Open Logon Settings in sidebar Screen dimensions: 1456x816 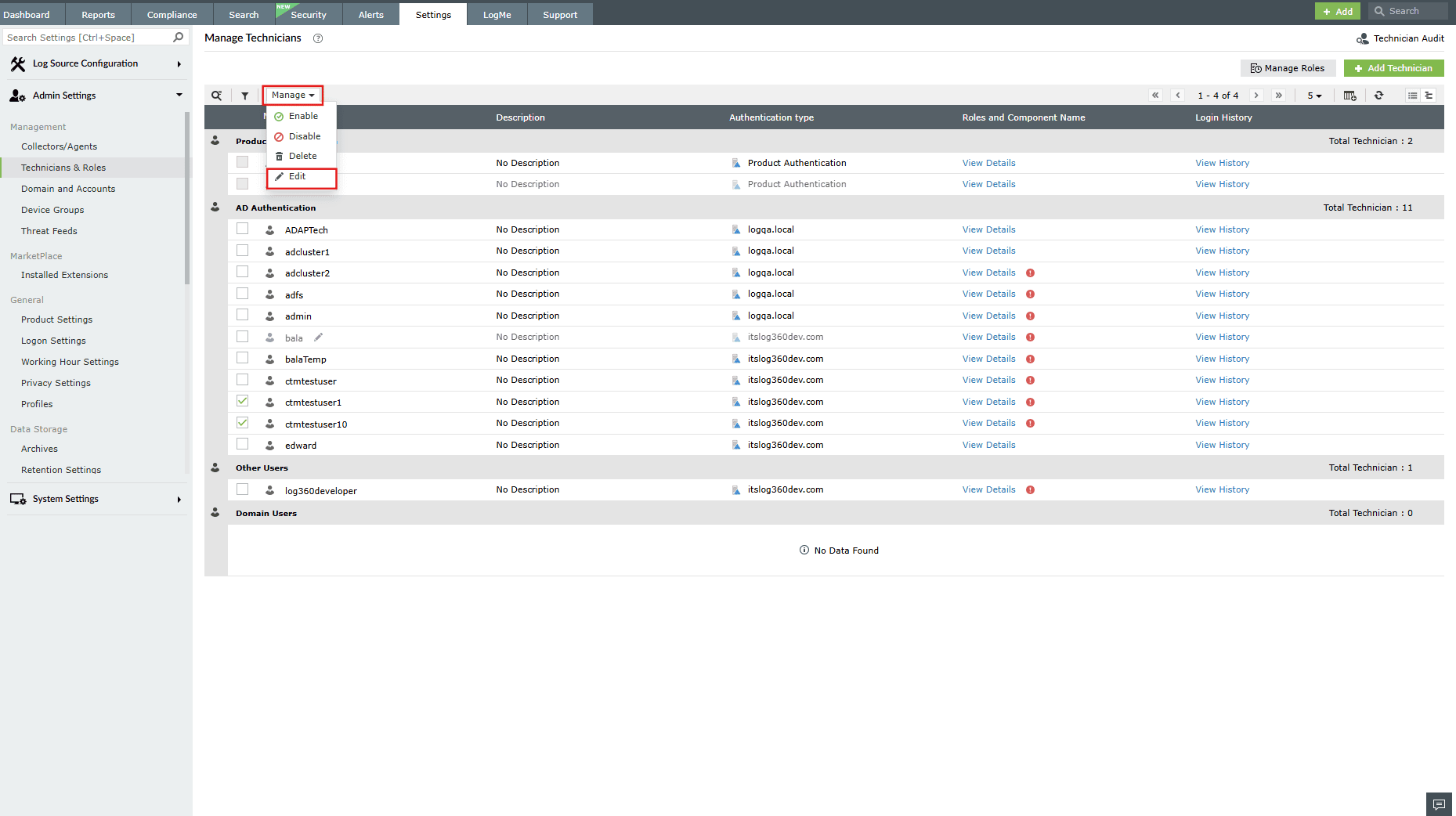pyautogui.click(x=53, y=341)
